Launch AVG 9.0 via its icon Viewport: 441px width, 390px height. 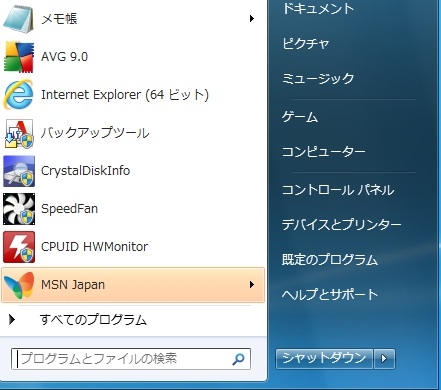pos(19,57)
